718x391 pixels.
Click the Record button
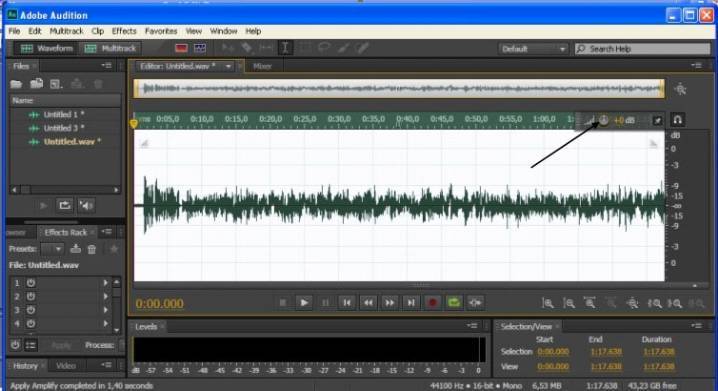click(x=432, y=303)
